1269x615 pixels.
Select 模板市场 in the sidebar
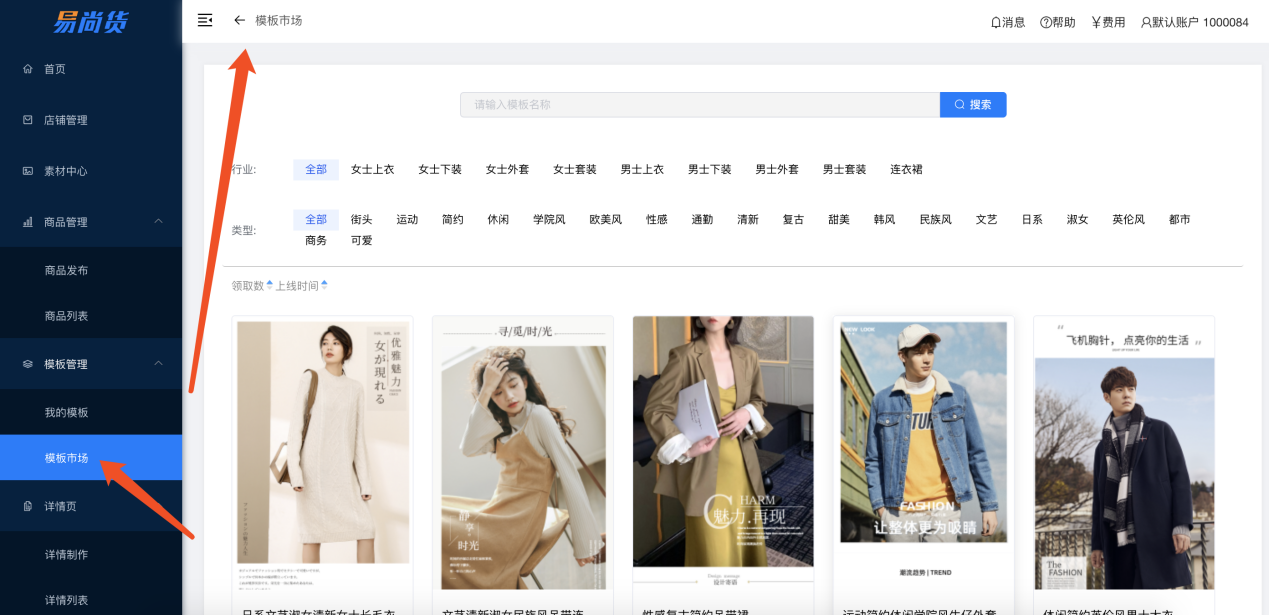(91, 458)
